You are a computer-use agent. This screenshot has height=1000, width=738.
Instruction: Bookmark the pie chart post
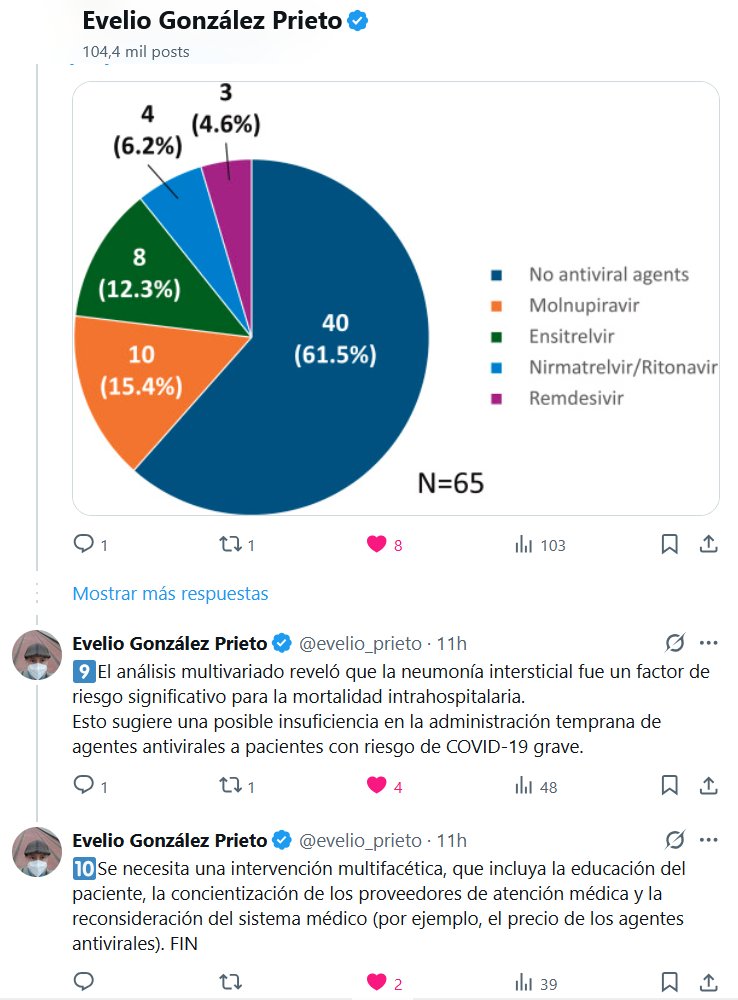click(670, 544)
